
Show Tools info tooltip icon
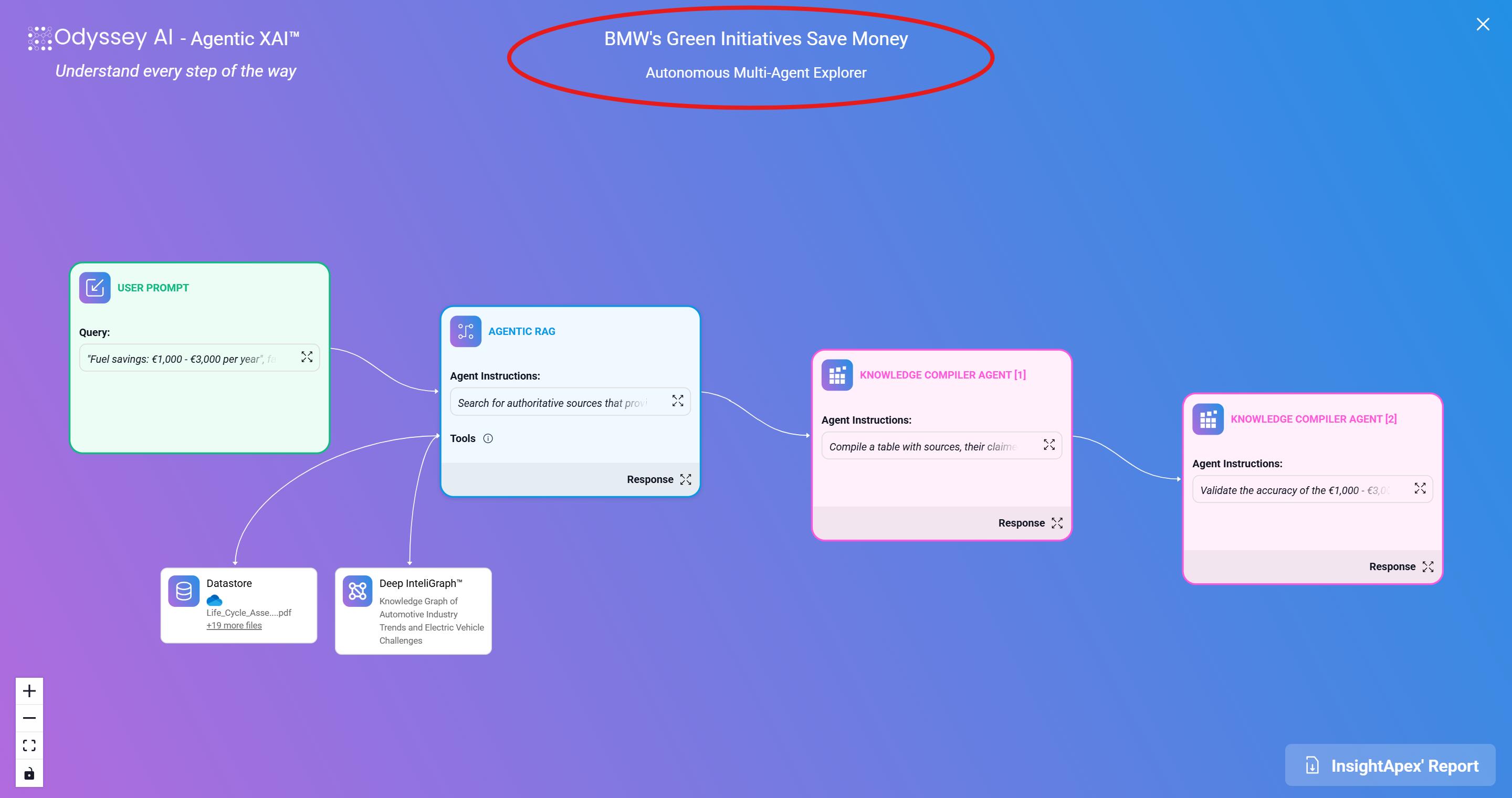click(488, 438)
